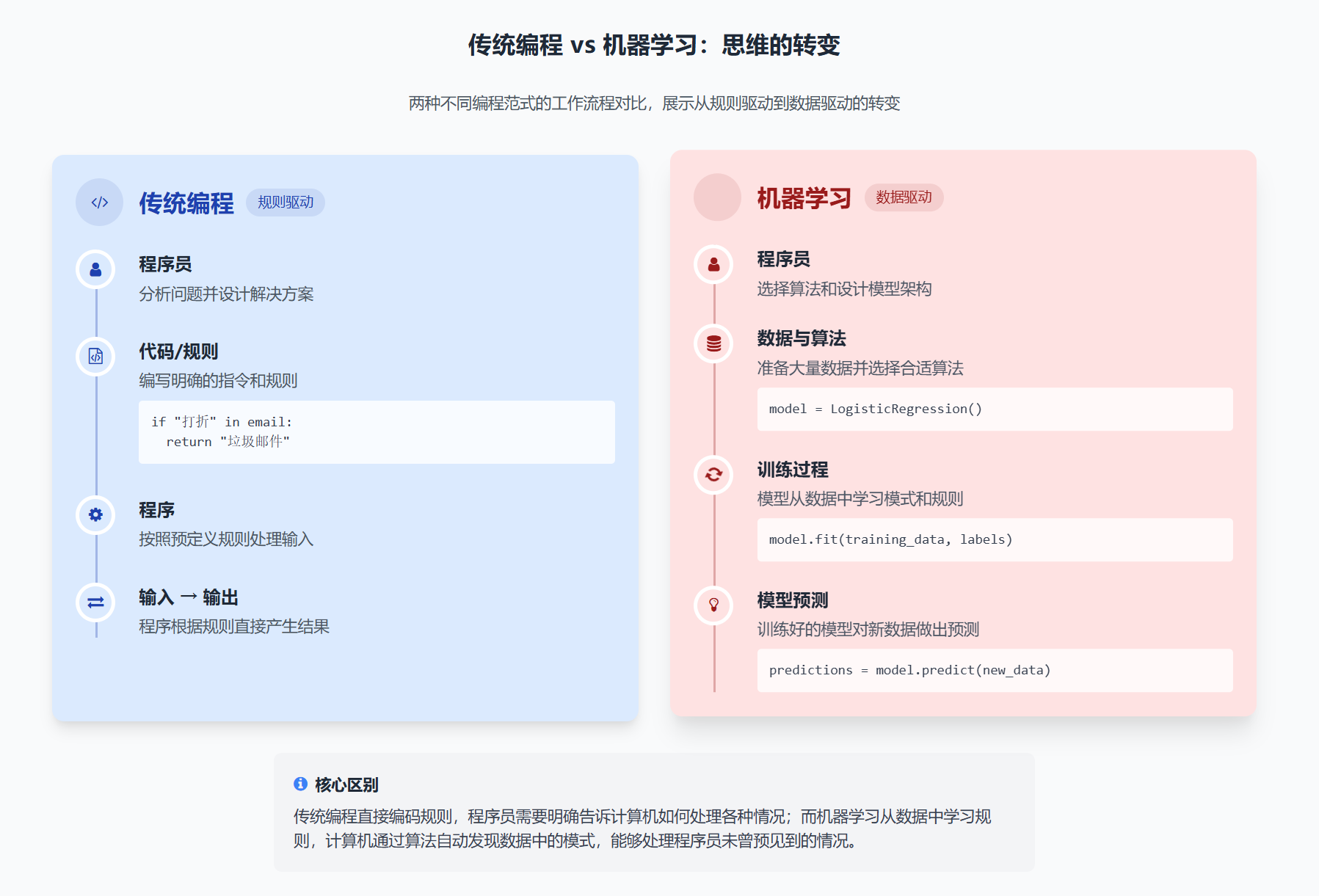Click the model.fit(training_data, labels) code block
The width and height of the screenshot is (1319, 896).
click(995, 540)
